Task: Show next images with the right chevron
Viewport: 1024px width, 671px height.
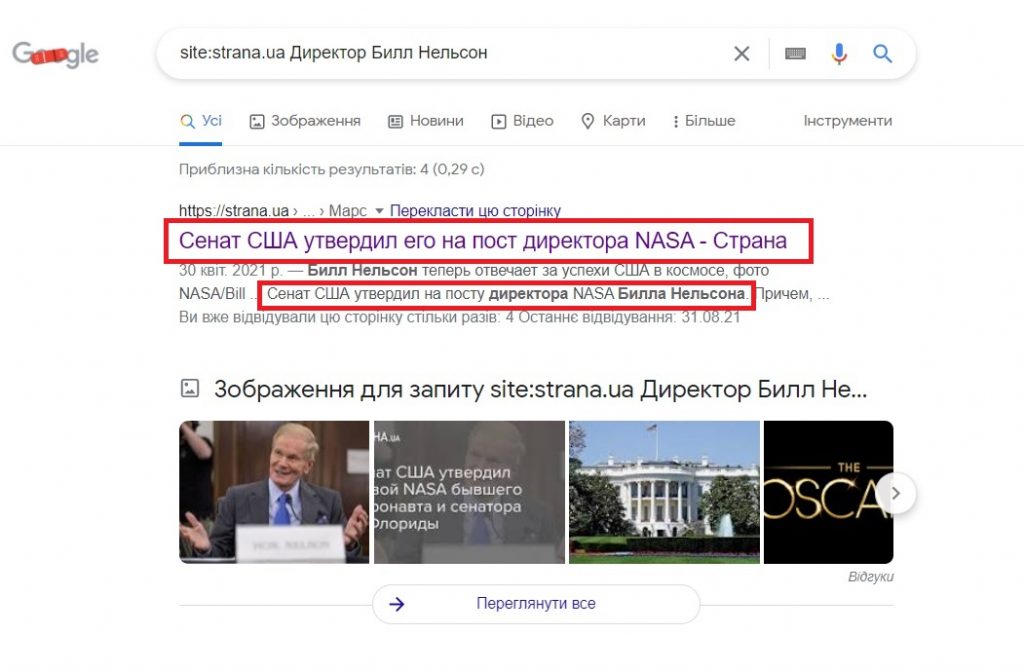Action: (x=895, y=493)
